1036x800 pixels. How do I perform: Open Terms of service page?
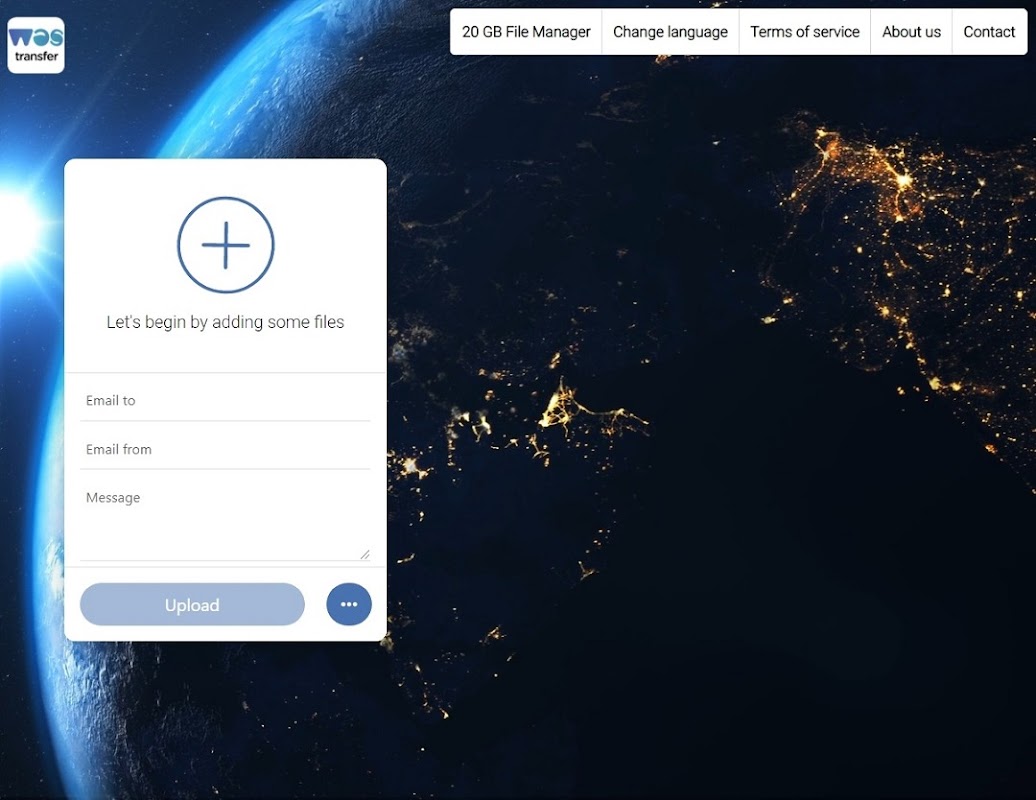pos(805,32)
